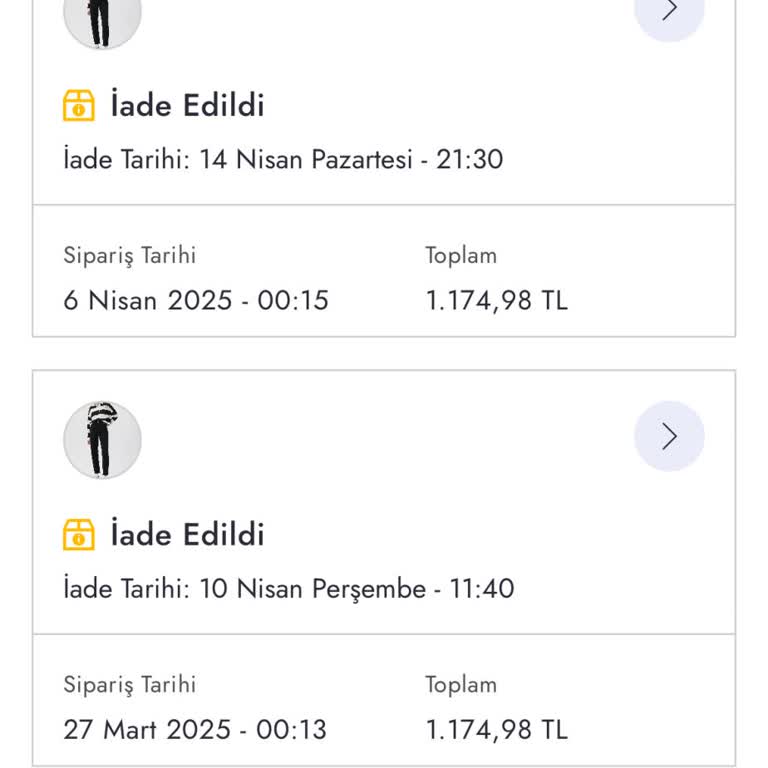Tap 1.174,98 TL total of 6 Nisan order
The image size is (768, 768).
(x=496, y=300)
